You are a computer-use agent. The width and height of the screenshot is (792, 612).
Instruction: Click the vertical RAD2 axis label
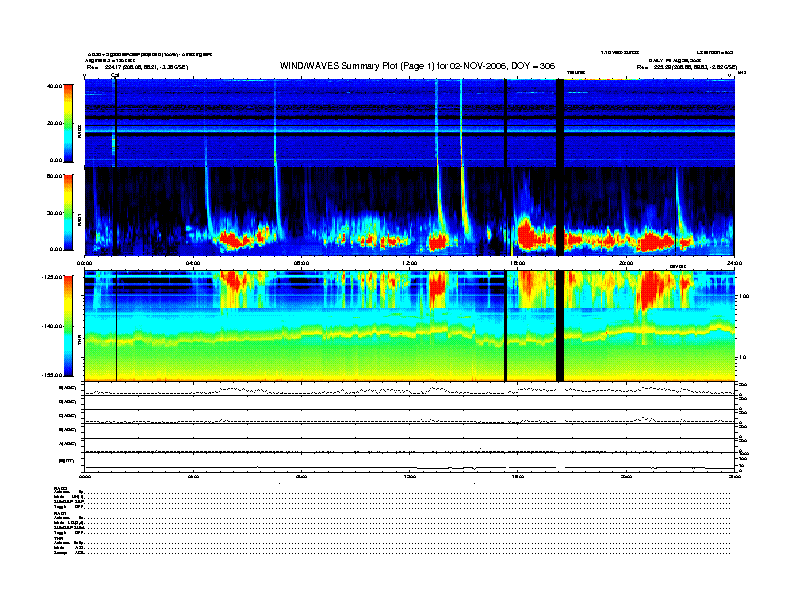pos(79,131)
